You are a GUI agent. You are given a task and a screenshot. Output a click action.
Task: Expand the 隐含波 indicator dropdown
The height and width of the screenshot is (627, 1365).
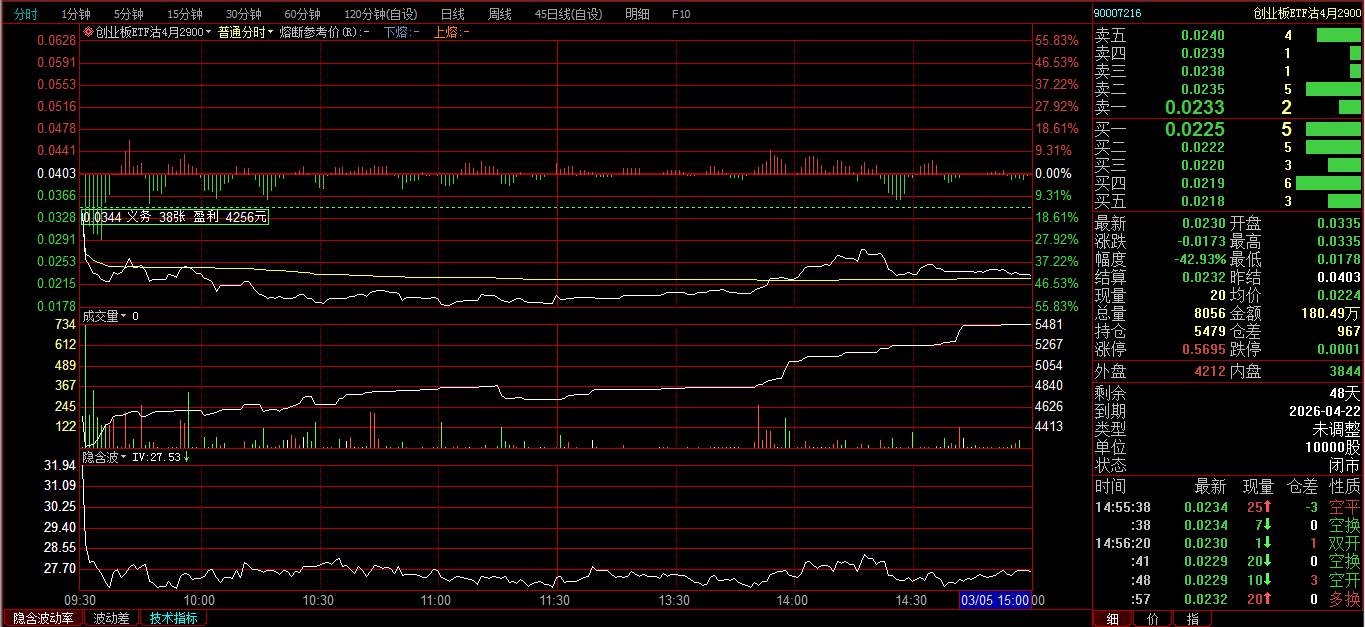point(105,456)
